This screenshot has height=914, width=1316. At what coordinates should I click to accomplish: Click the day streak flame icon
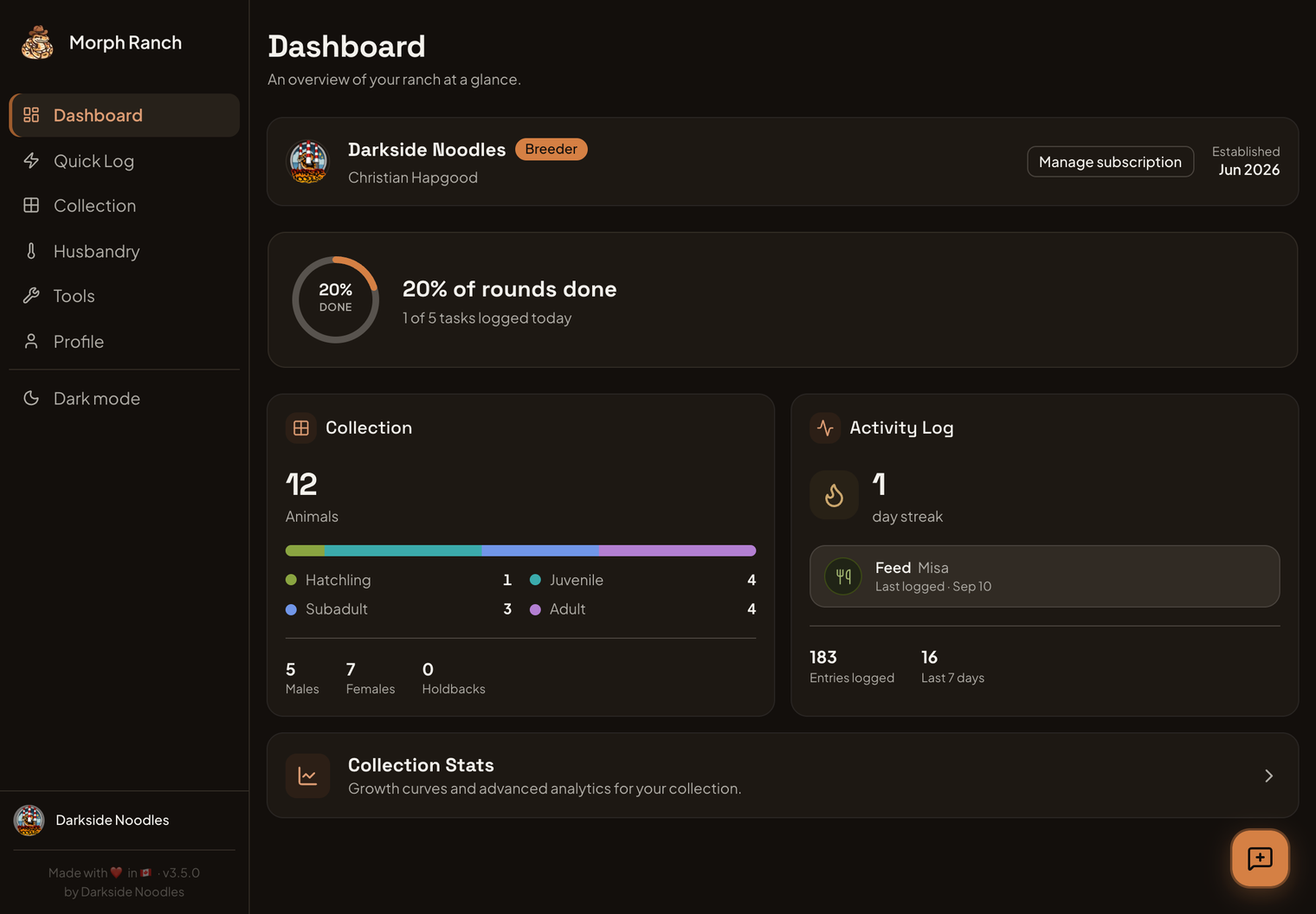point(834,495)
